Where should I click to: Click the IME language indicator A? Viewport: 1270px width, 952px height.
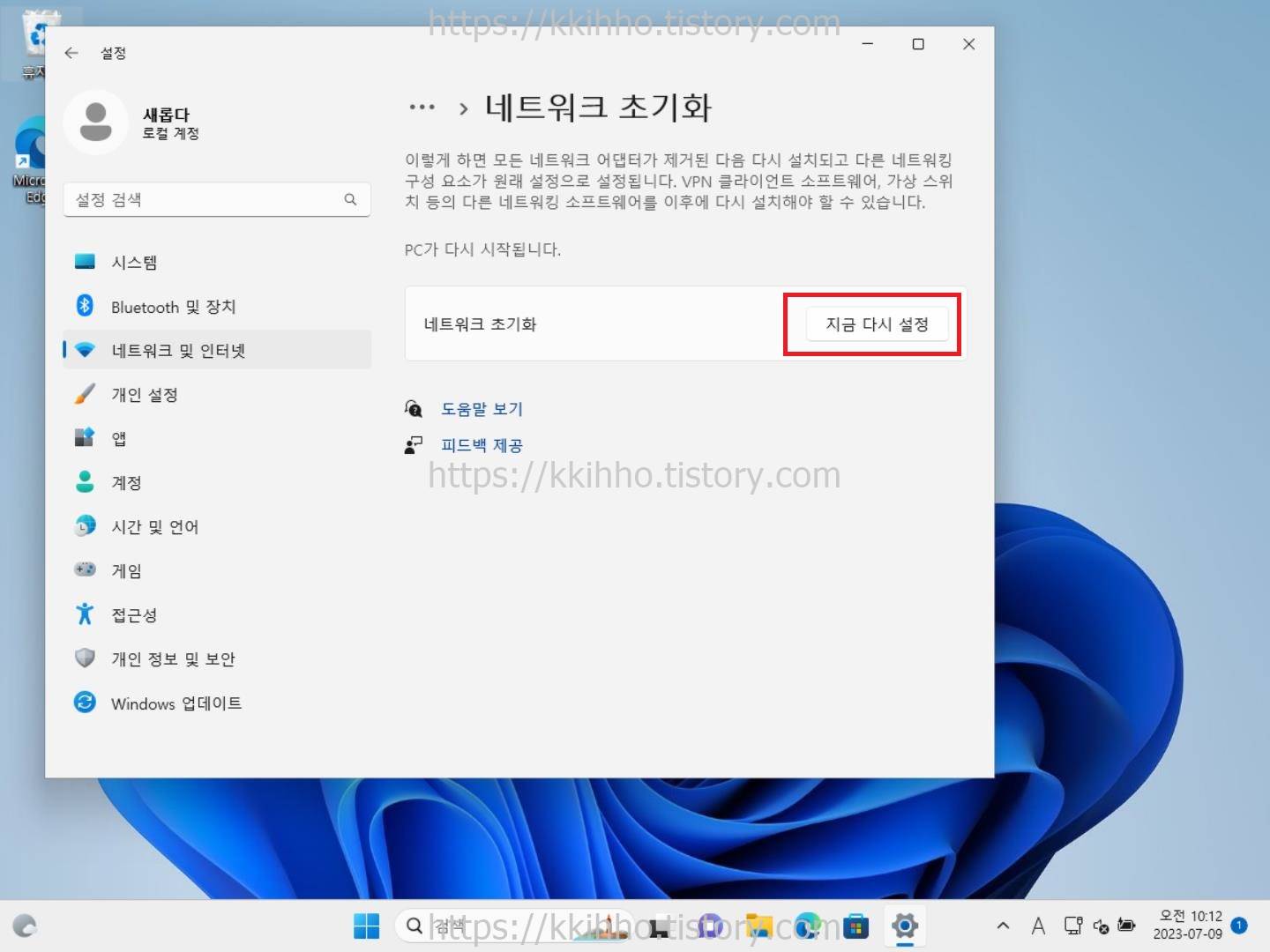point(1038,926)
